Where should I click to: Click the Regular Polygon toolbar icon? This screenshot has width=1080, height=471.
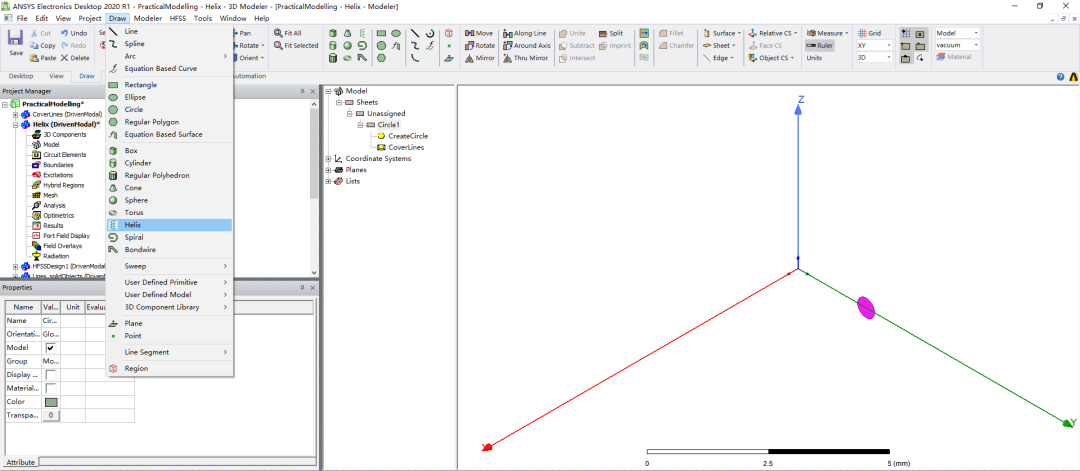coord(381,58)
